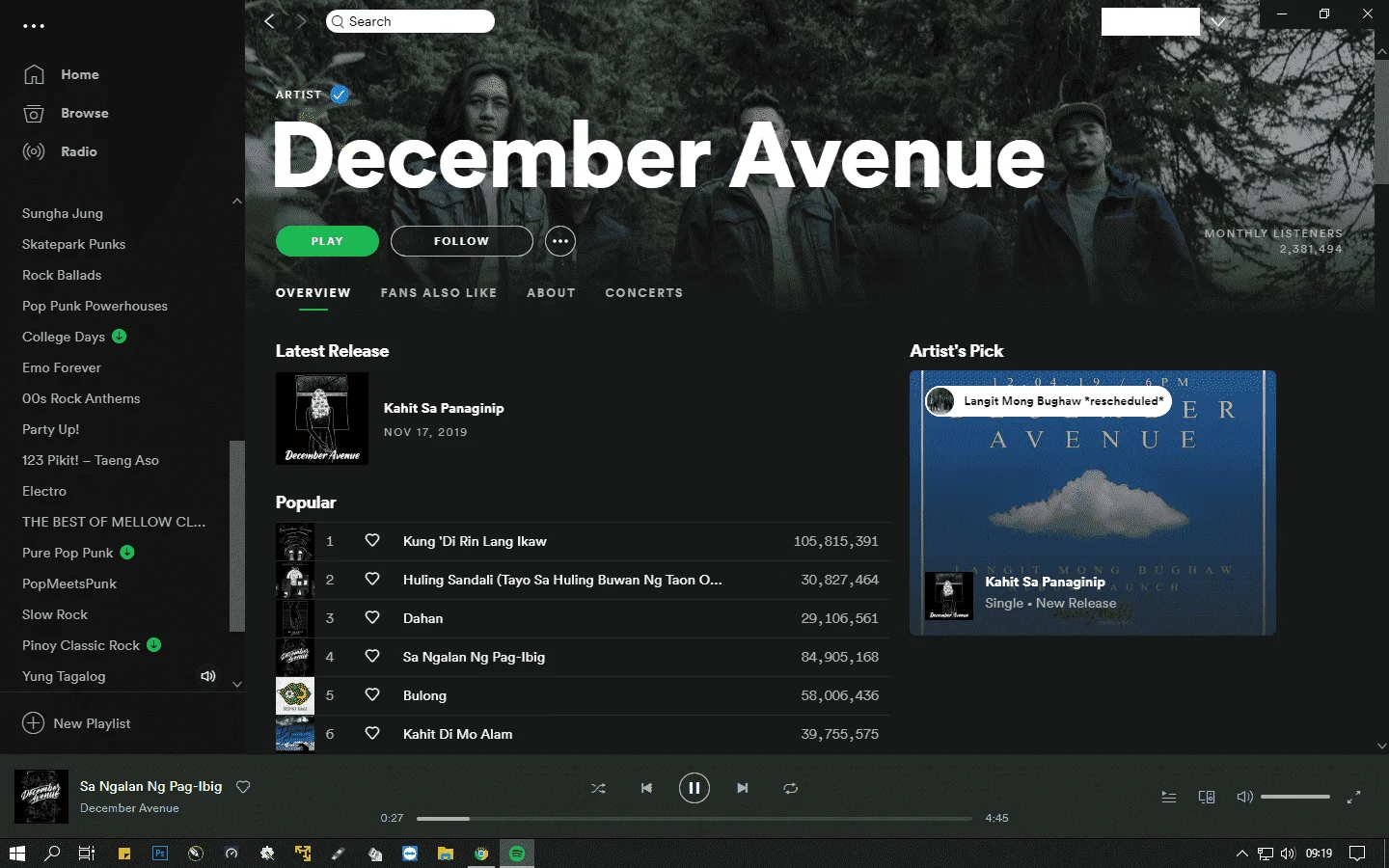Save the now playing track with heart
This screenshot has height=868, width=1389.
(243, 787)
